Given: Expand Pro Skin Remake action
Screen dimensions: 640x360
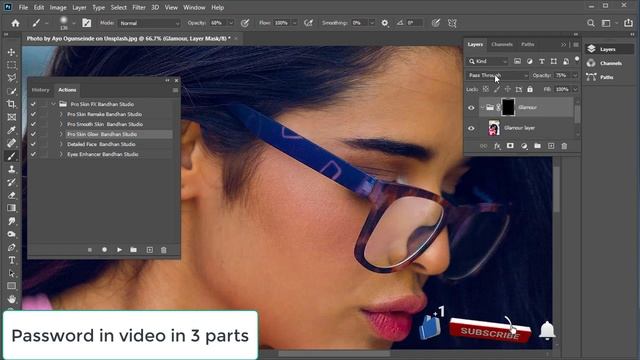Looking at the screenshot, I should [61, 114].
